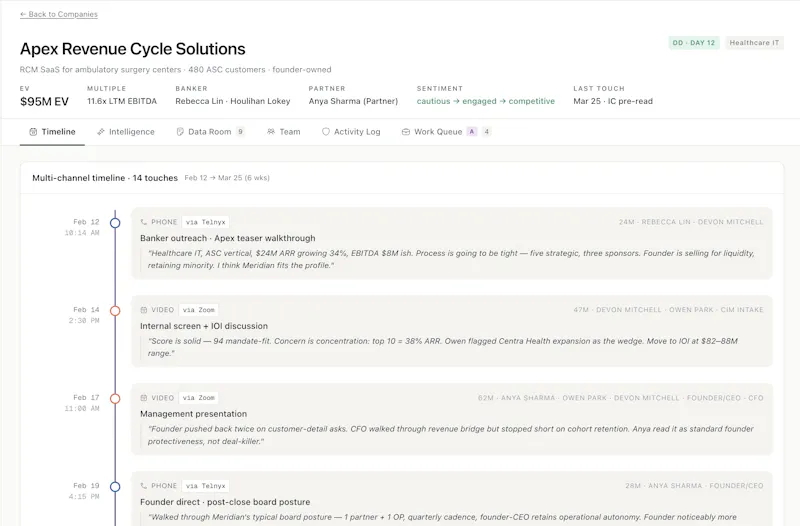
Task: Click the video icon on Internal screen entry
Action: point(144,310)
